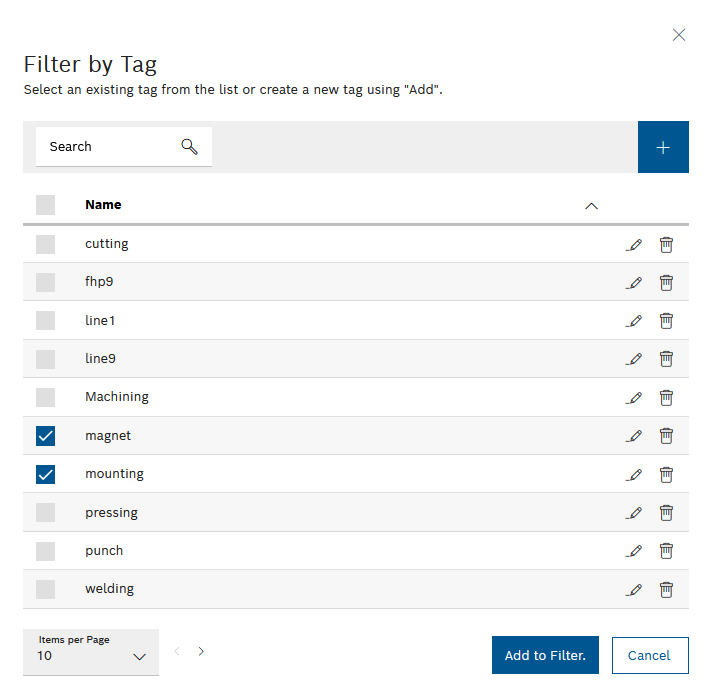710x697 pixels.
Task: Edit the pressing tag
Action: (634, 513)
